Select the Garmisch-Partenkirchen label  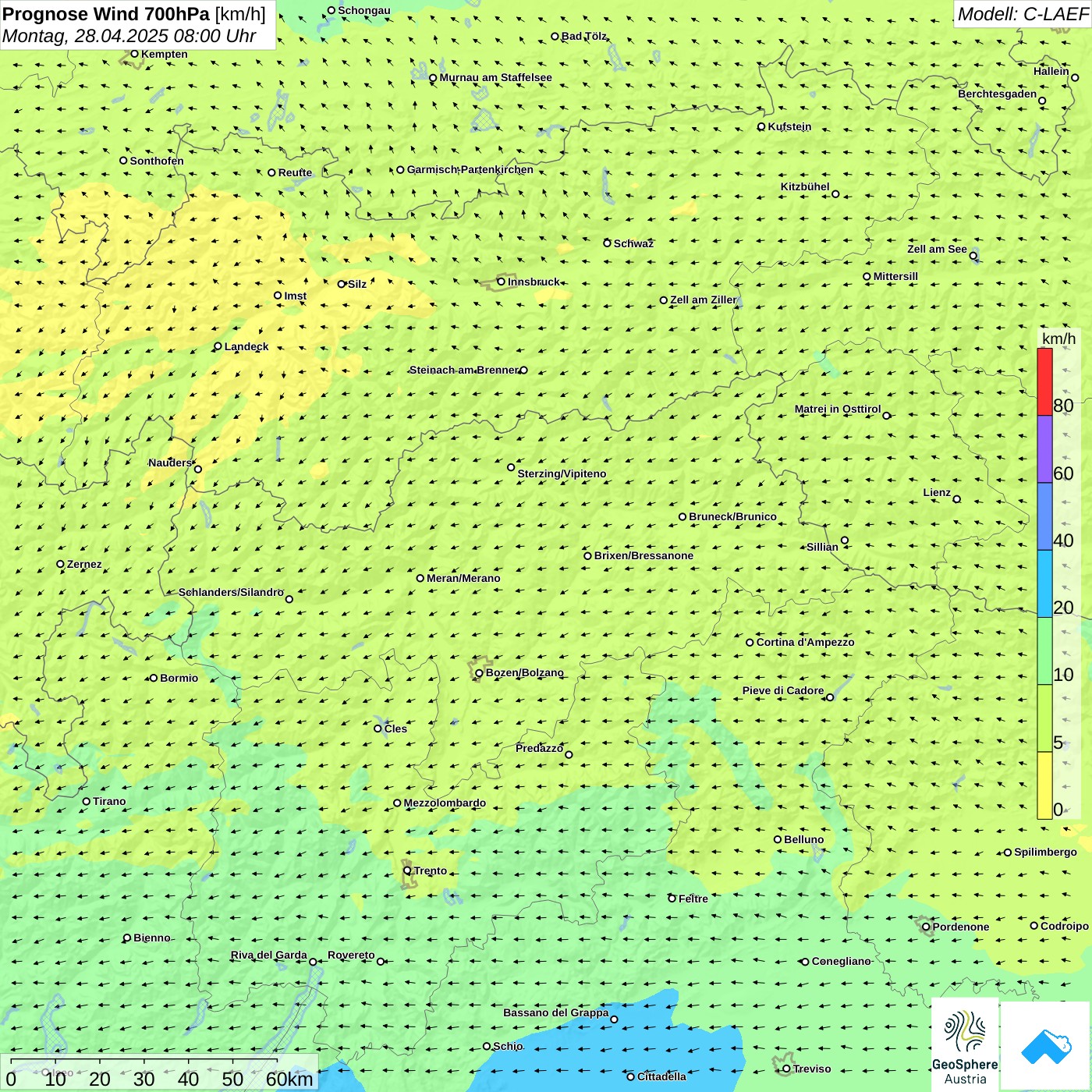(x=470, y=169)
